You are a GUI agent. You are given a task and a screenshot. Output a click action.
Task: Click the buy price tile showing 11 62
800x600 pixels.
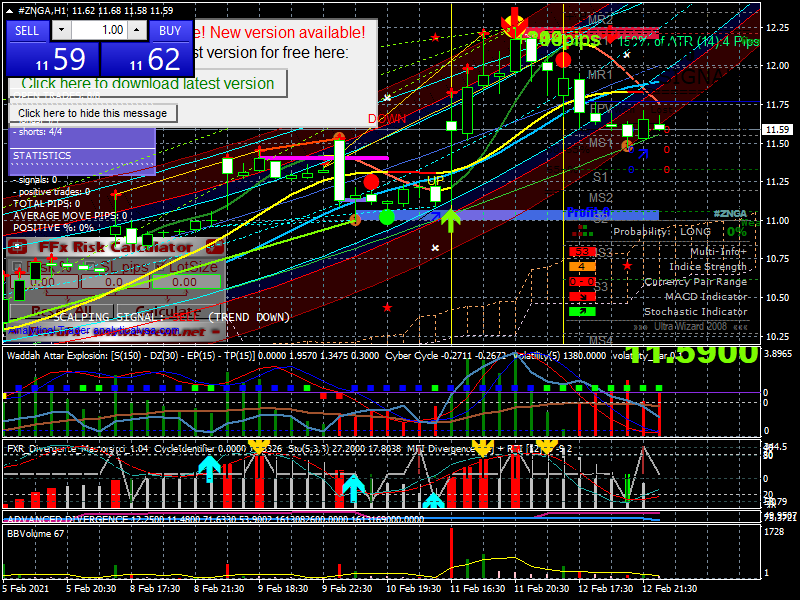[x=147, y=60]
